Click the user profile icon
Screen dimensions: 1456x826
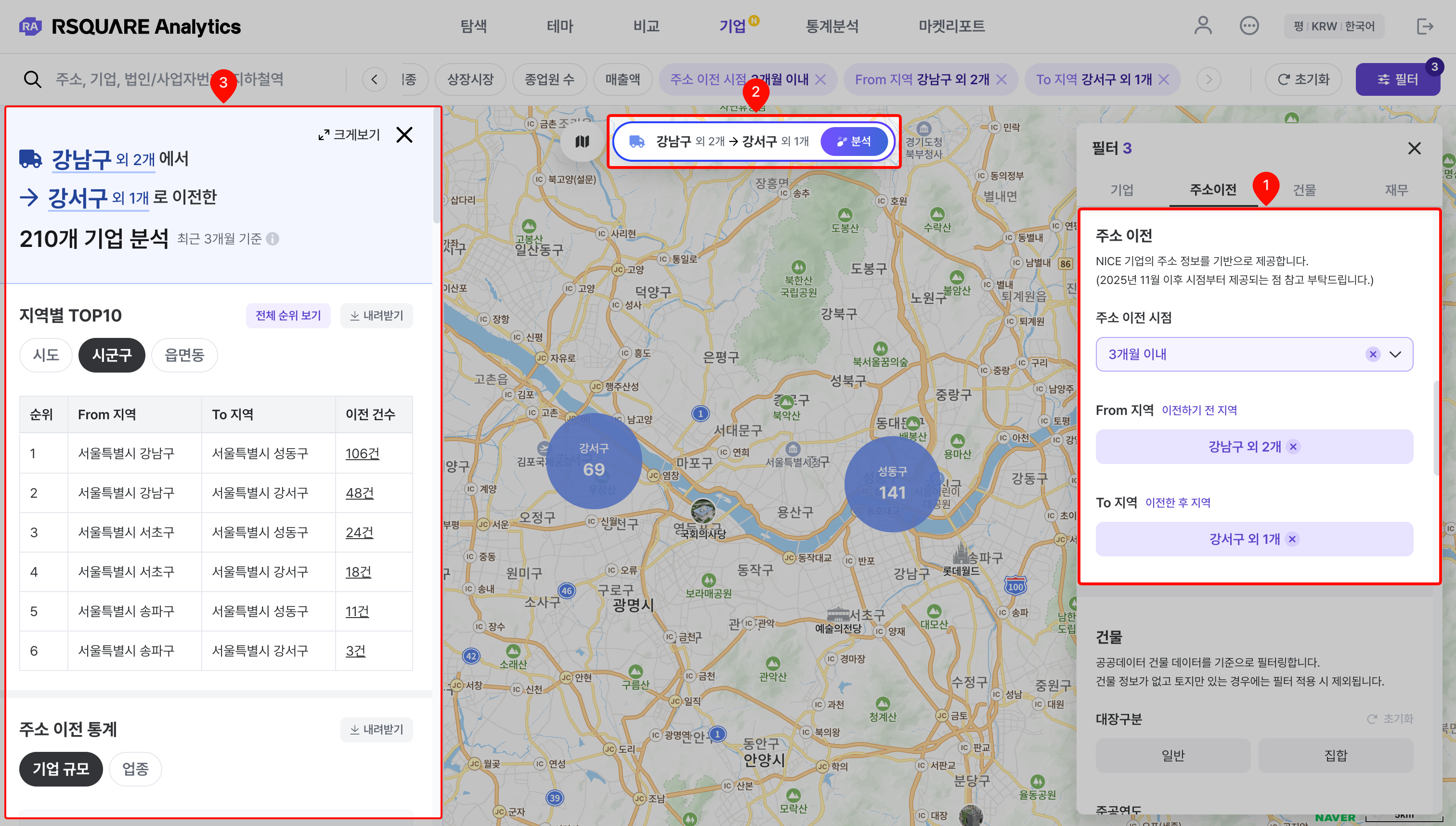tap(1202, 26)
